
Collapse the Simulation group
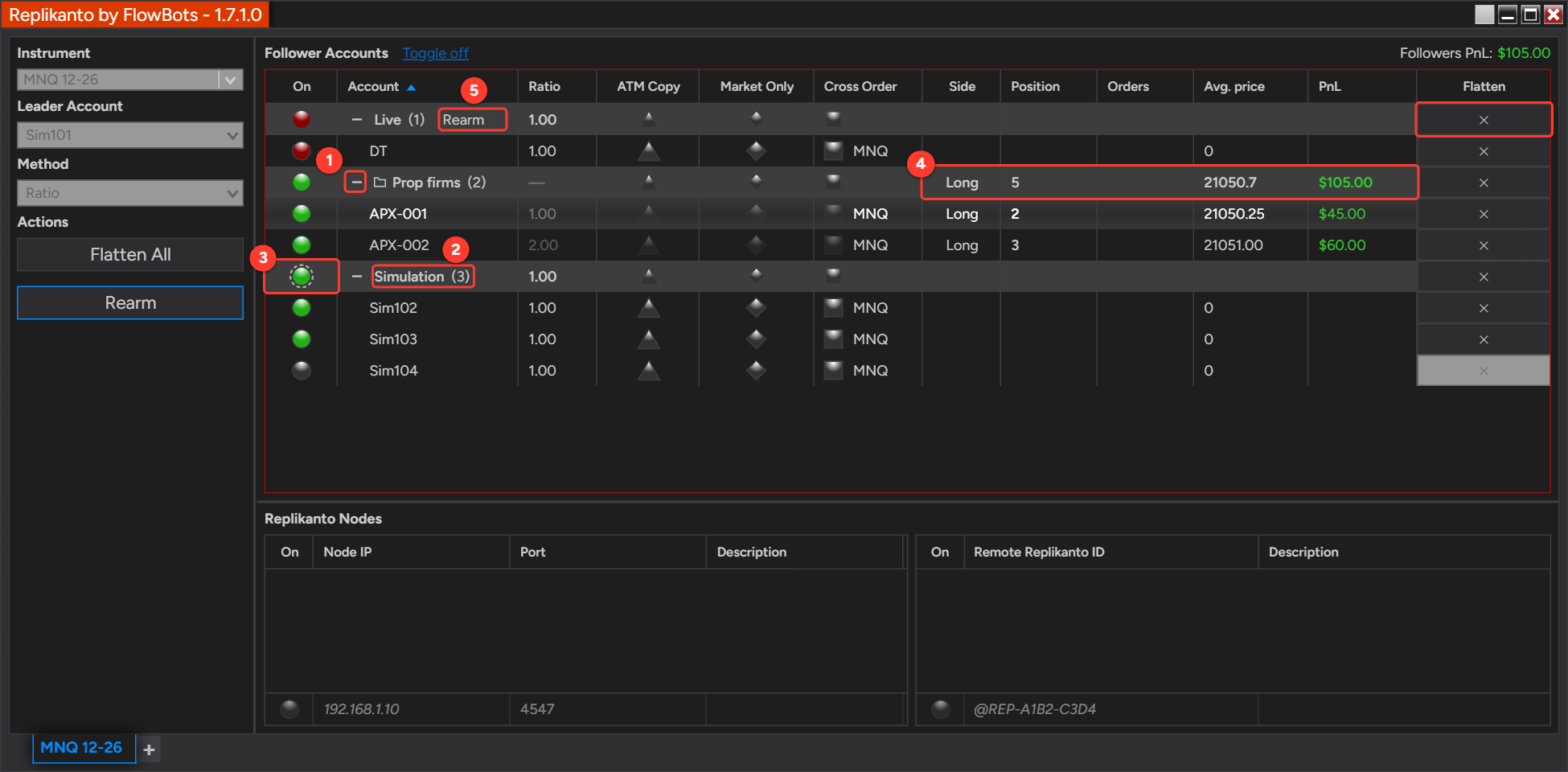357,276
